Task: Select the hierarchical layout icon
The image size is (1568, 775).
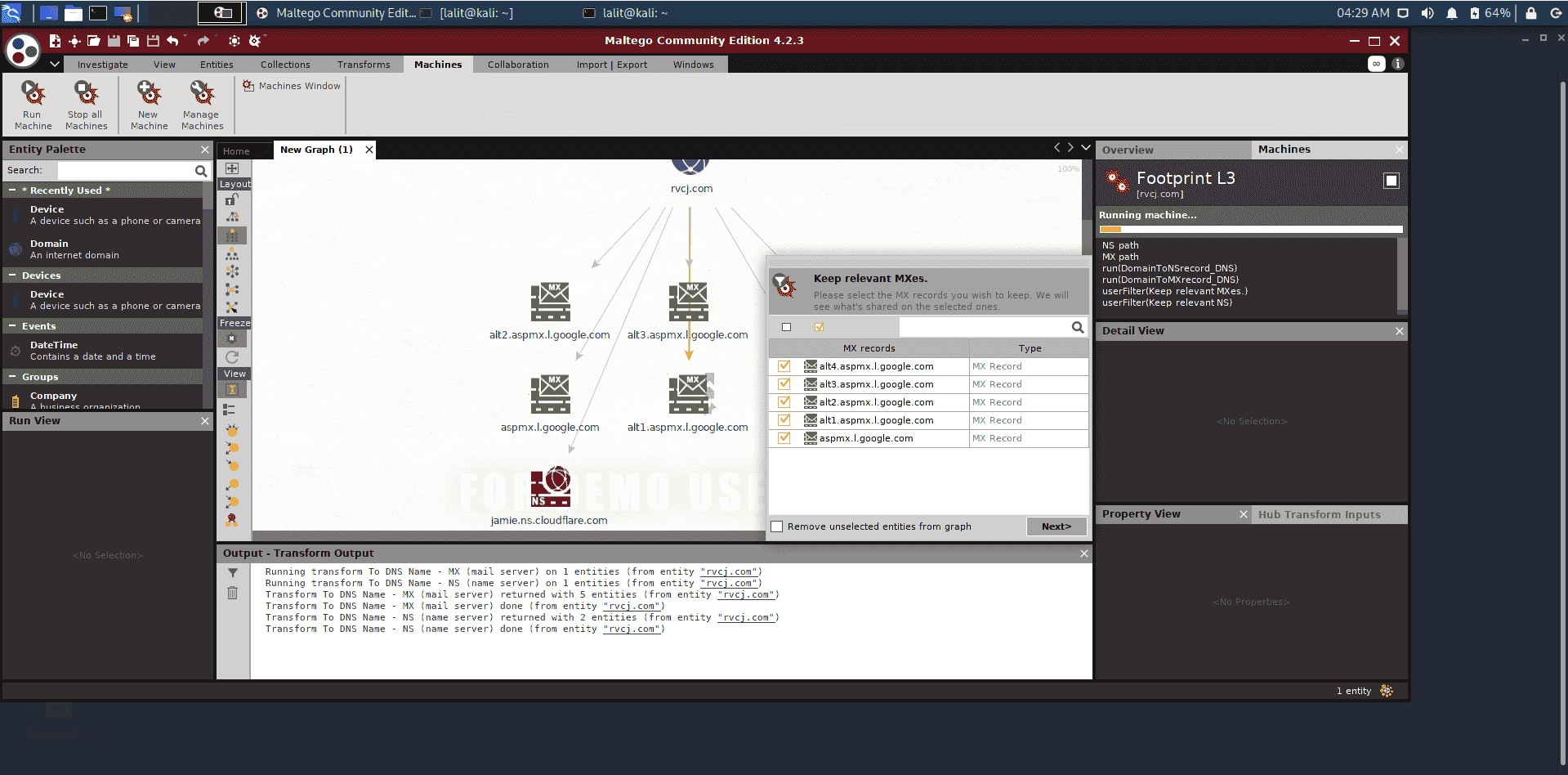Action: point(232,253)
